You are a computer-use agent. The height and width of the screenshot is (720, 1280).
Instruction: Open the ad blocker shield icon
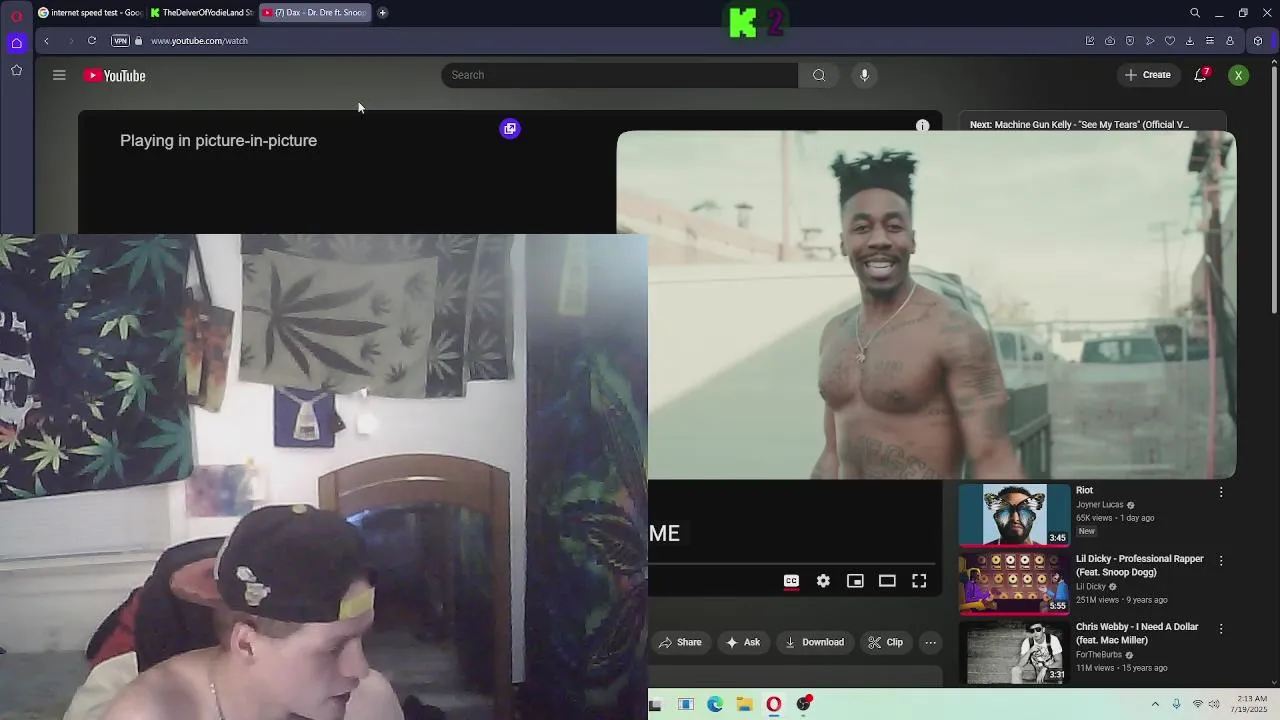pos(1130,41)
